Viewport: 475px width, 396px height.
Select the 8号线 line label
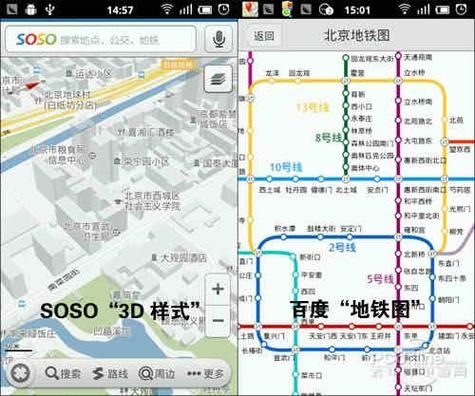(x=329, y=137)
